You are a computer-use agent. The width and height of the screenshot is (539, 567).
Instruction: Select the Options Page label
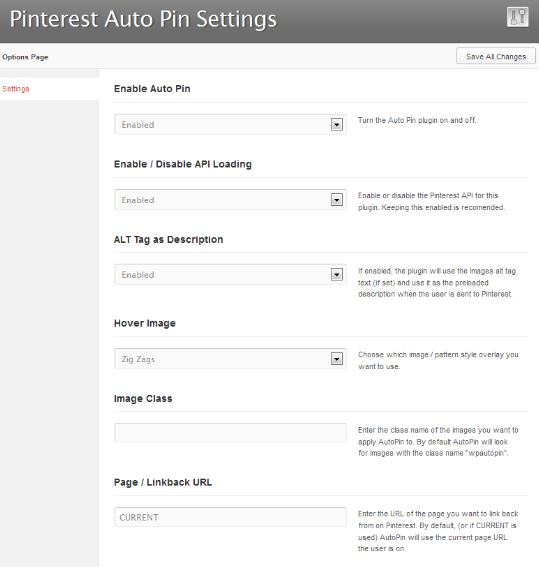pos(25,57)
